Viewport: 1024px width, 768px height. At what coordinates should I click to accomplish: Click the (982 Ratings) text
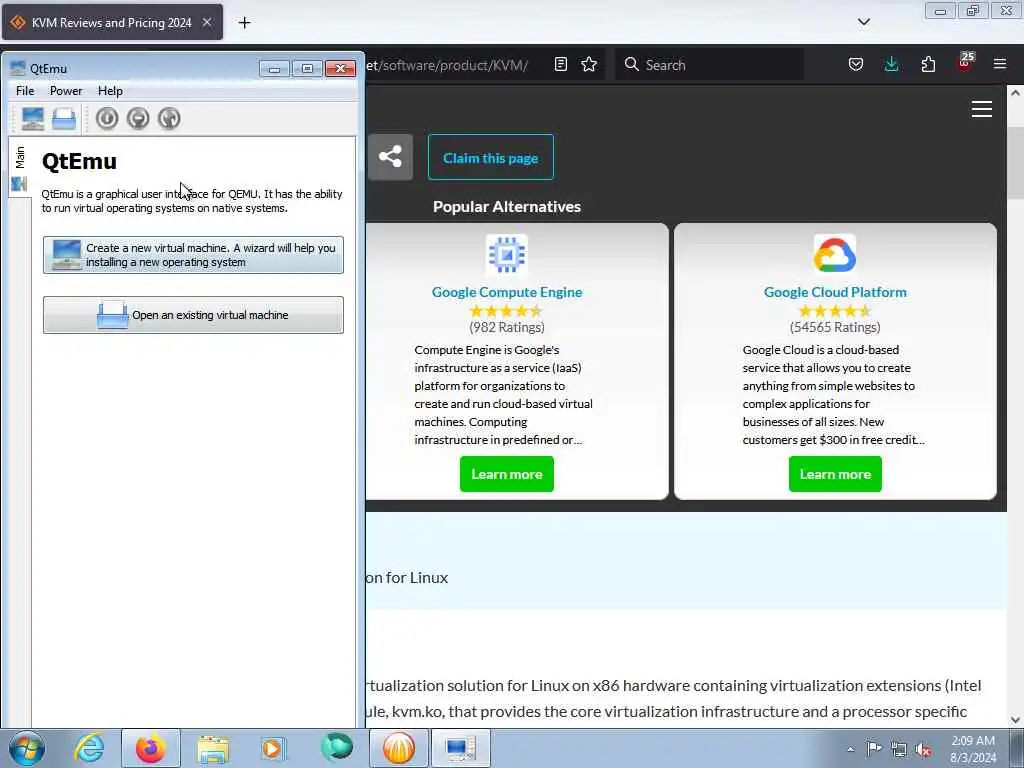point(507,327)
